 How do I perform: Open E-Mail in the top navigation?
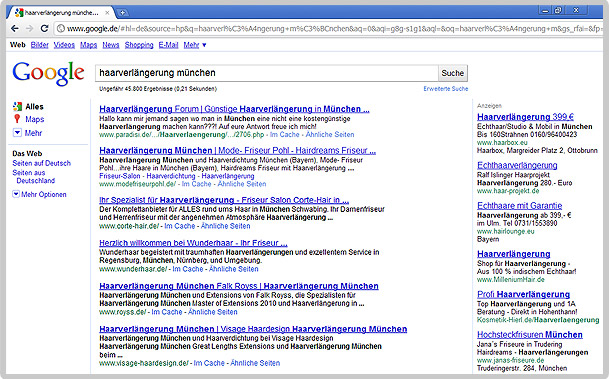[168, 45]
